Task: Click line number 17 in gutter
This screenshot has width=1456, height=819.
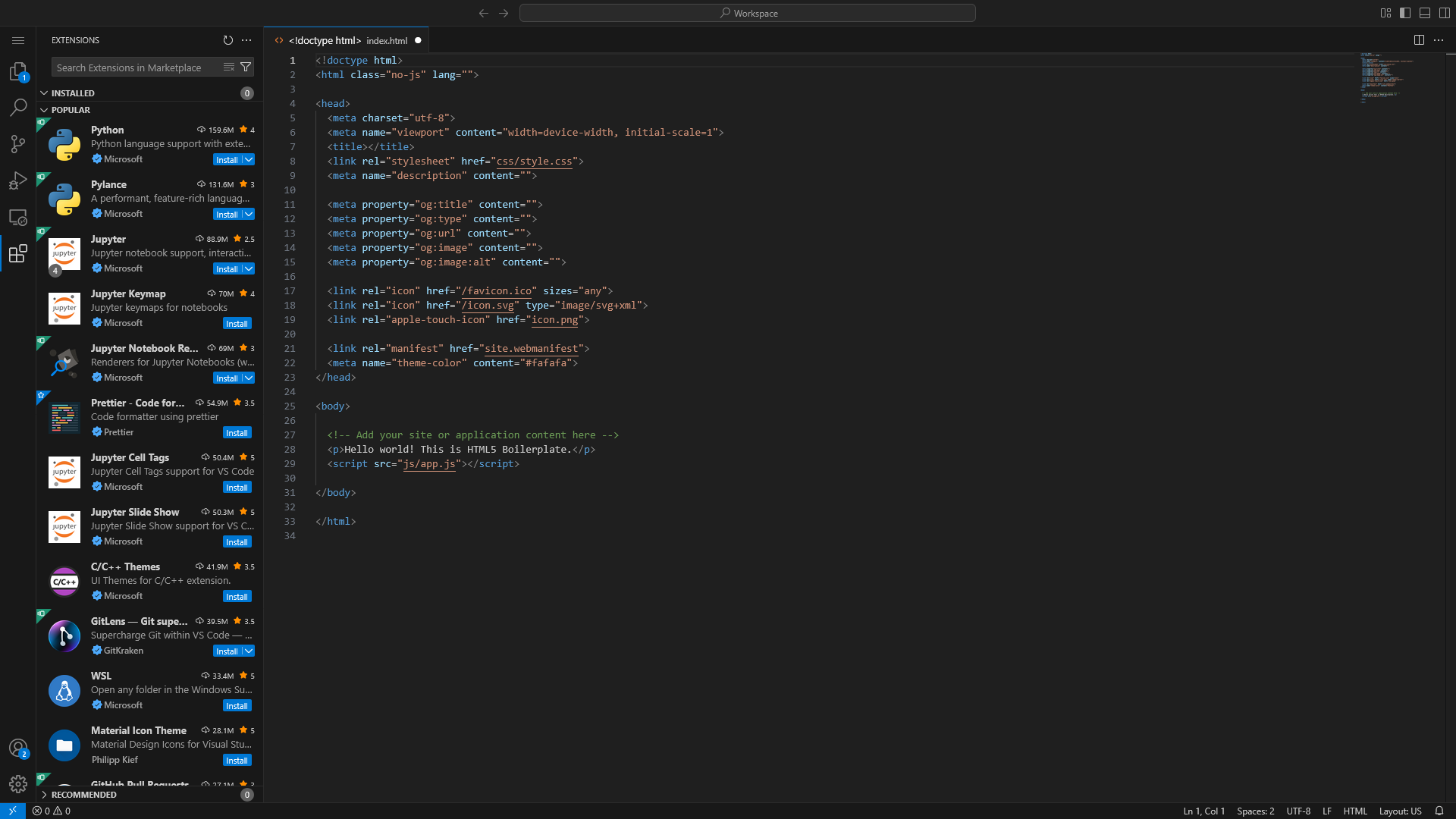Action: [x=290, y=290]
